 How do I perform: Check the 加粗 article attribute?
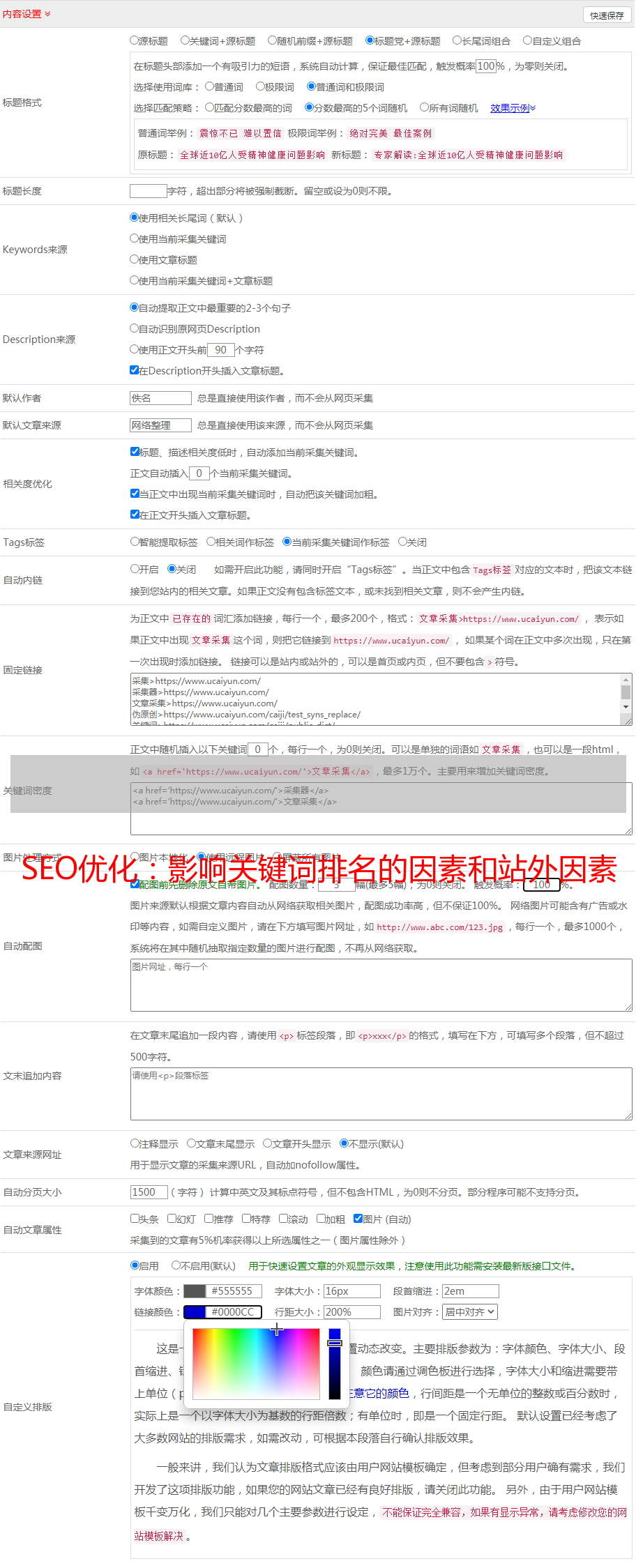tap(321, 1219)
